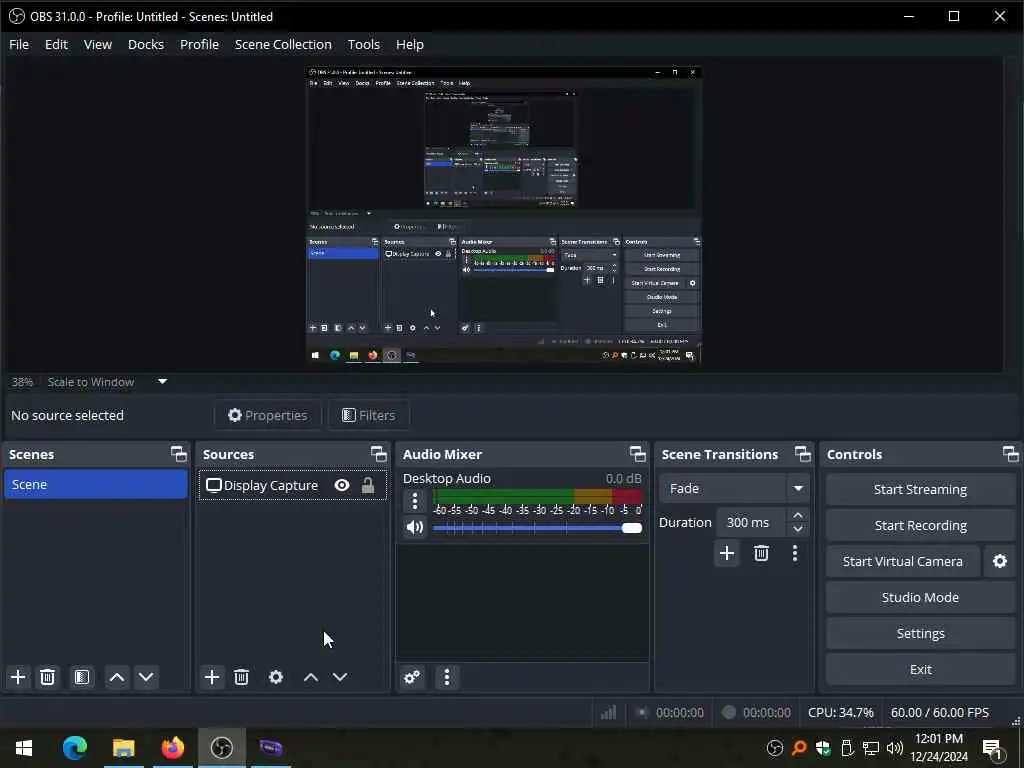This screenshot has height=768, width=1024.
Task: Open advanced audio properties gears icon
Action: (x=412, y=677)
